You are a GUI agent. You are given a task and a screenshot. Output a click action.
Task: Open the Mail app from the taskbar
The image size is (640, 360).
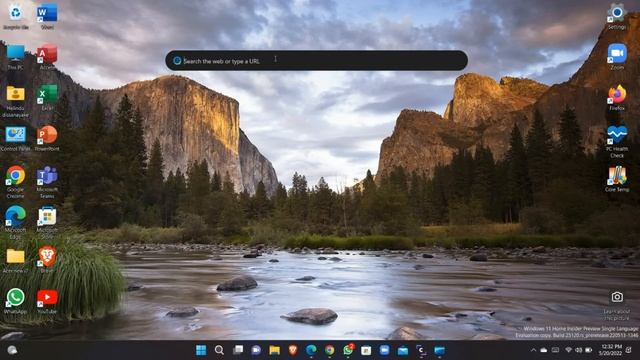[x=403, y=350]
